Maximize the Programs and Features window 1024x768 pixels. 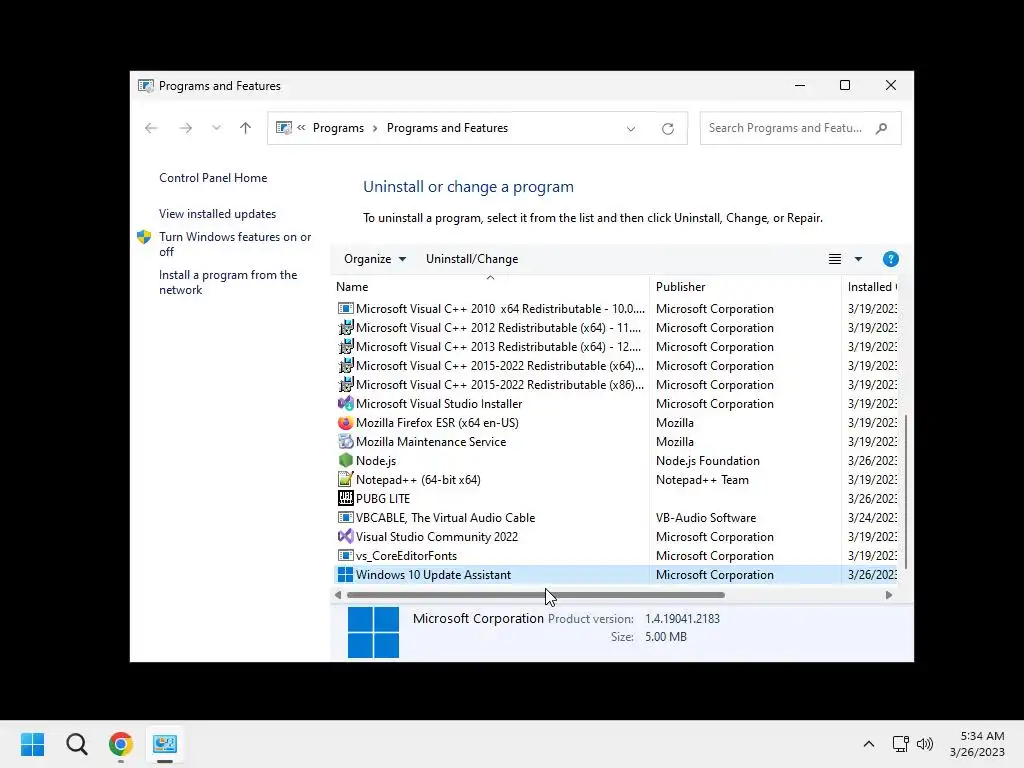pos(844,85)
